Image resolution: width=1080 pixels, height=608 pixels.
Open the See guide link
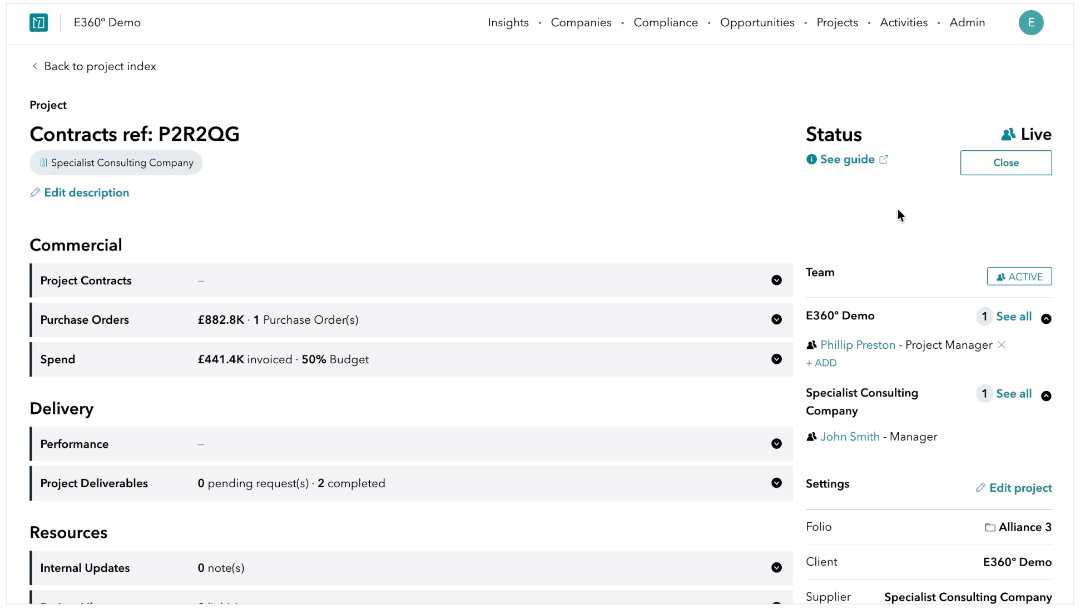[x=847, y=160]
